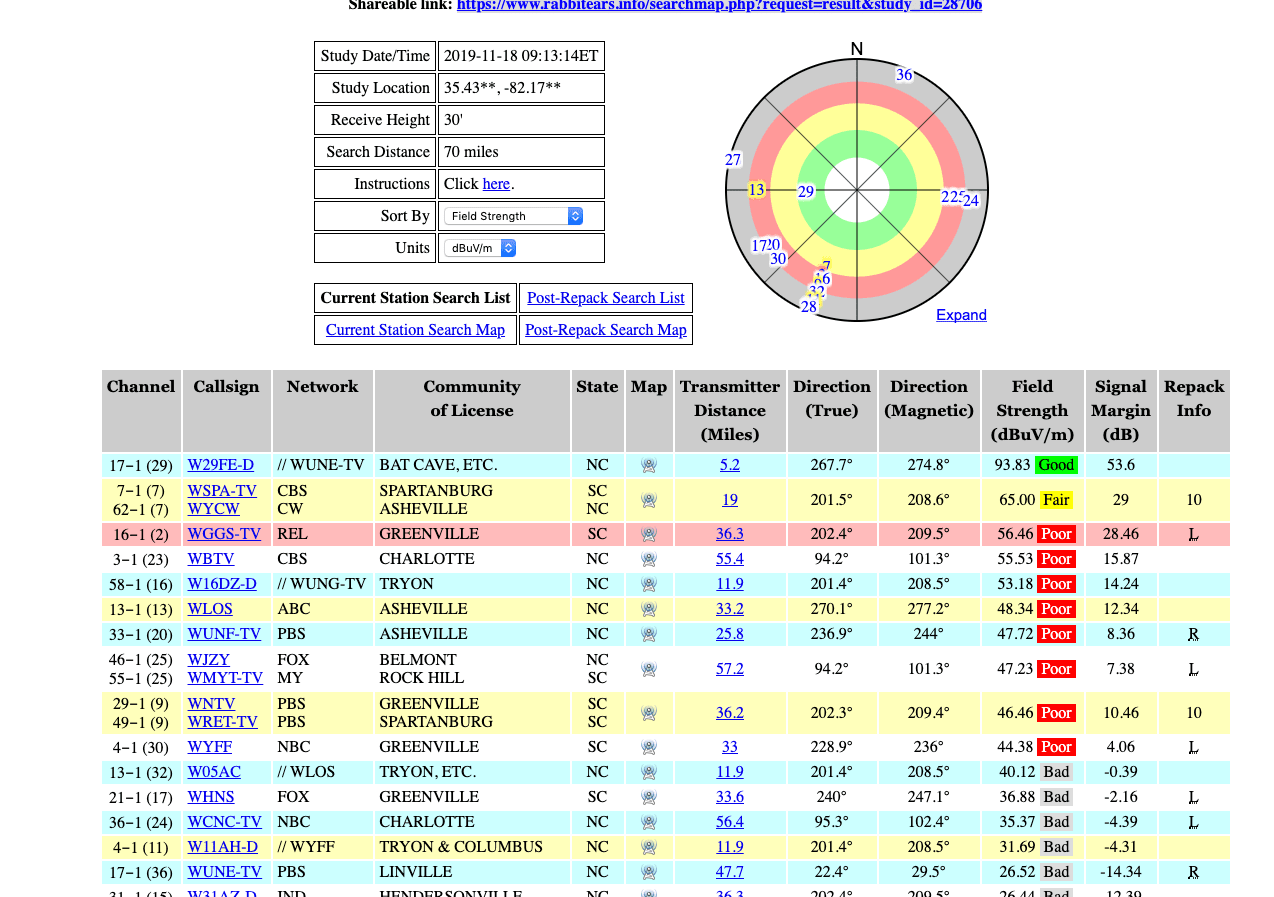The image size is (1274, 897).
Task: Click the '70 miles' search distance value
Action: (471, 152)
